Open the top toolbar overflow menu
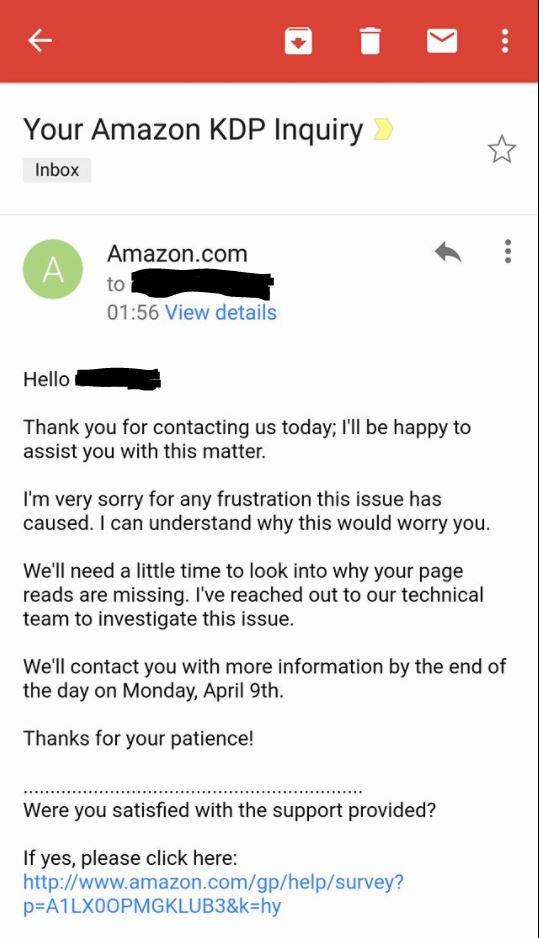The height and width of the screenshot is (938, 539). [x=505, y=41]
